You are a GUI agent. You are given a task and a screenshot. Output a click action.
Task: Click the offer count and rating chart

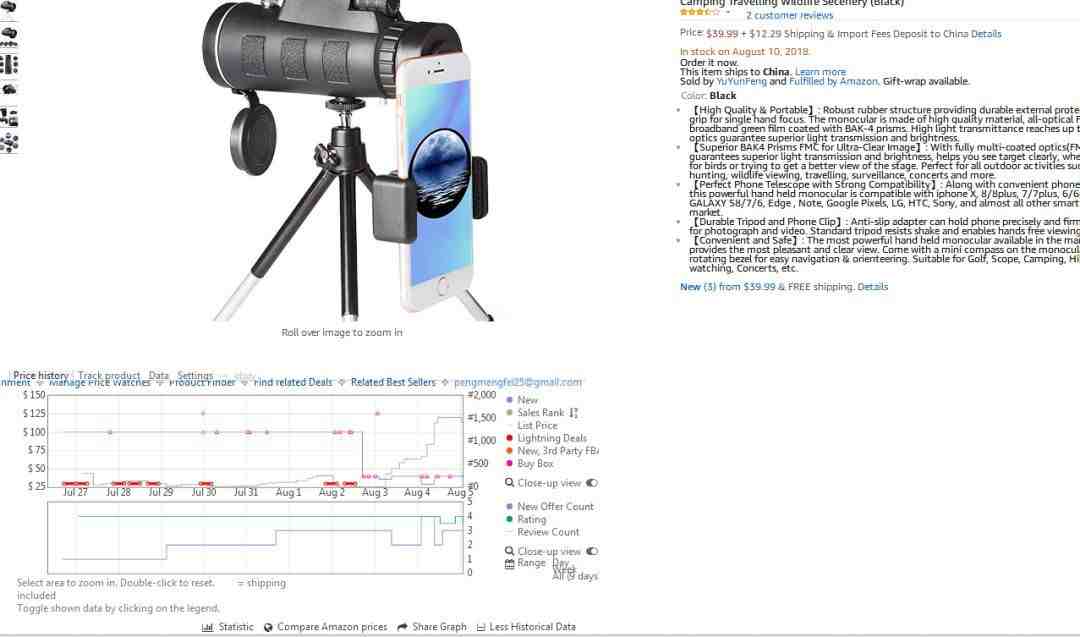coord(255,537)
